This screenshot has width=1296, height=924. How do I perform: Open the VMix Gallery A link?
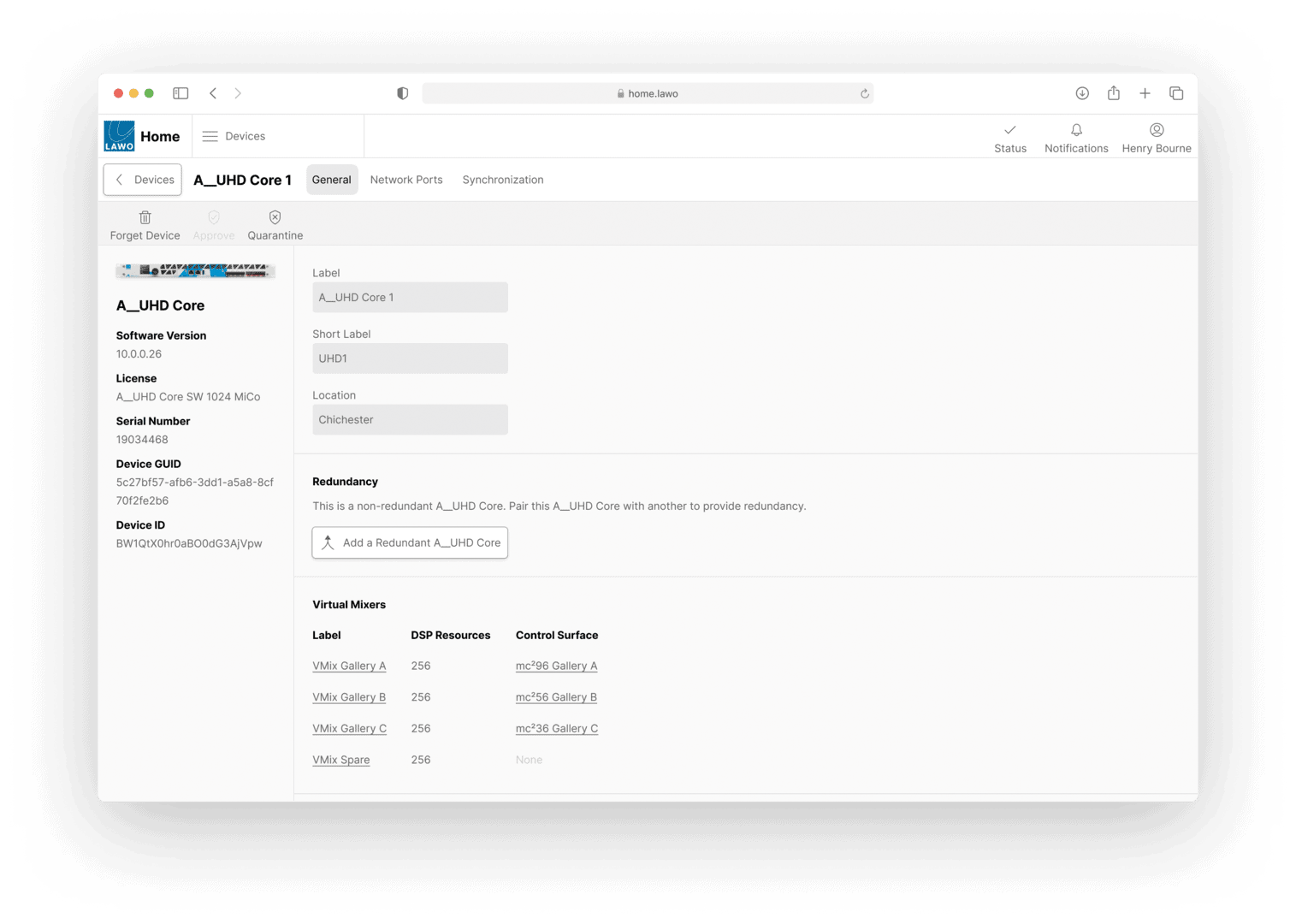click(349, 666)
